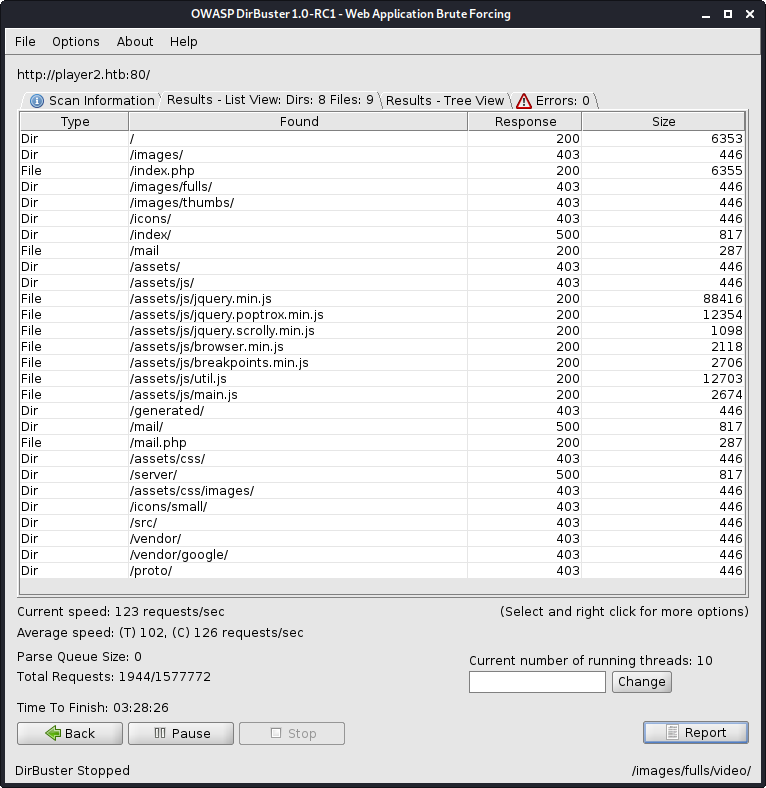The height and width of the screenshot is (788, 766).
Task: Click the thread count input field
Action: 537,682
